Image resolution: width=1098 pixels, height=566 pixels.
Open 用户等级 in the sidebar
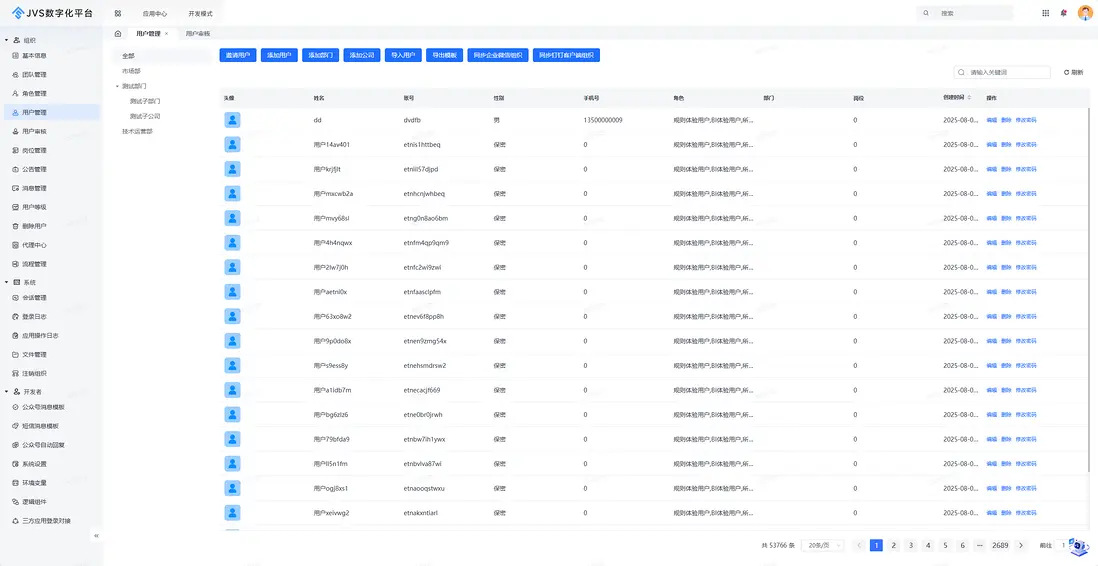(34, 207)
